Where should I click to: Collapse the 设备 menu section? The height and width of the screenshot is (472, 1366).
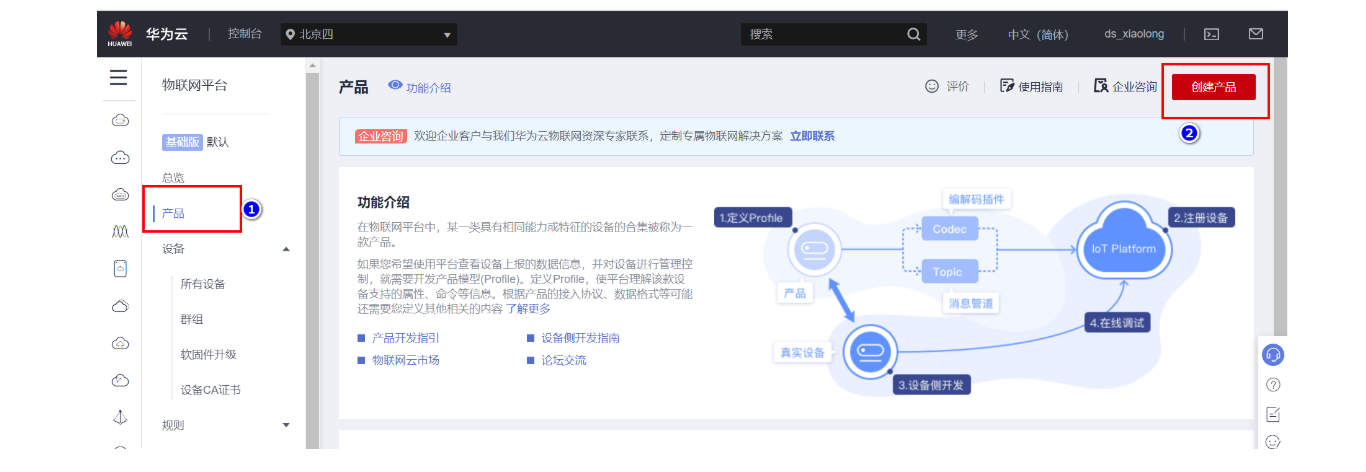(x=286, y=249)
